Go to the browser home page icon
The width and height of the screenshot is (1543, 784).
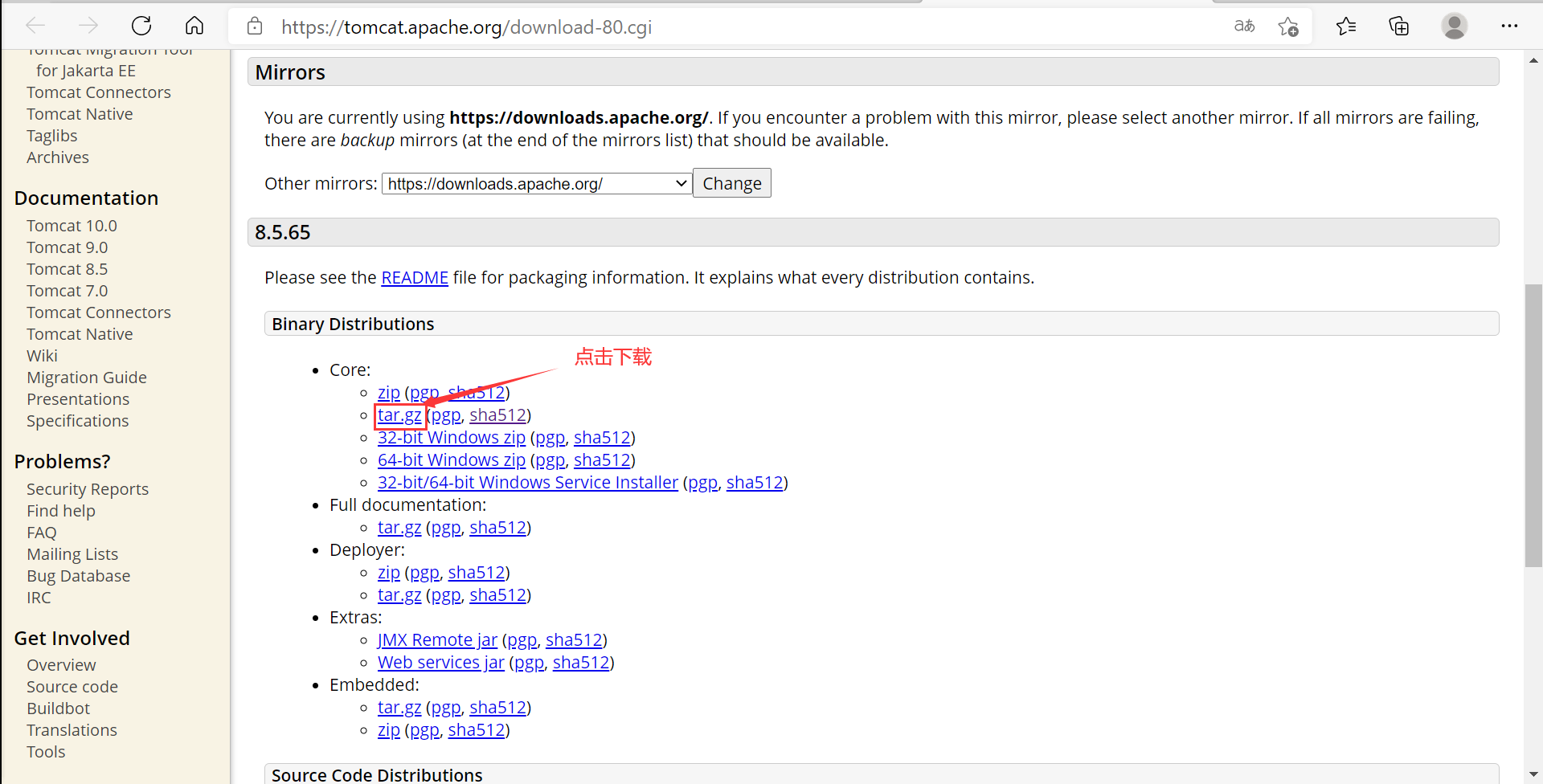194,26
